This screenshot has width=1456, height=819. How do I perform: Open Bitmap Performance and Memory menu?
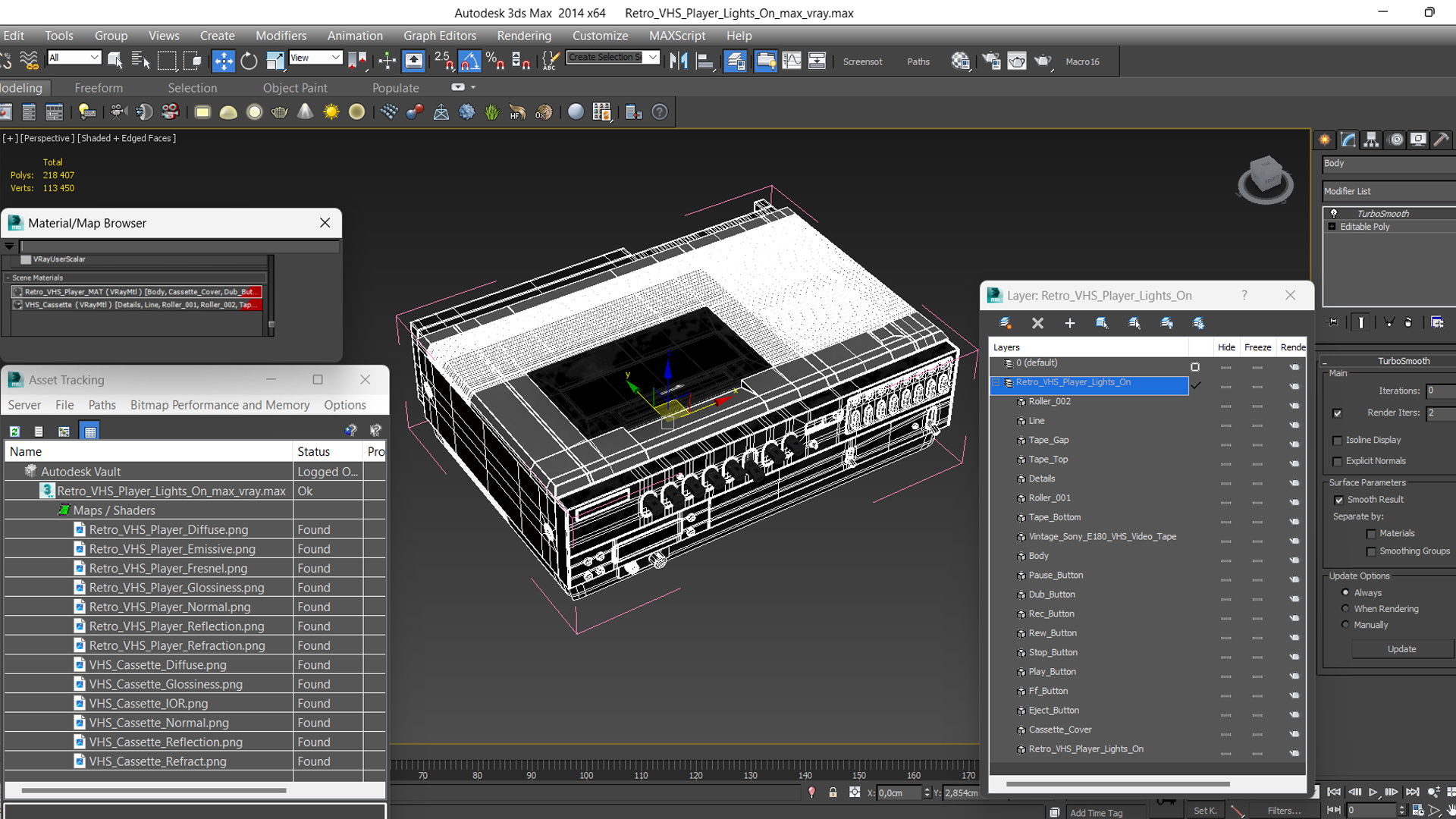point(220,405)
